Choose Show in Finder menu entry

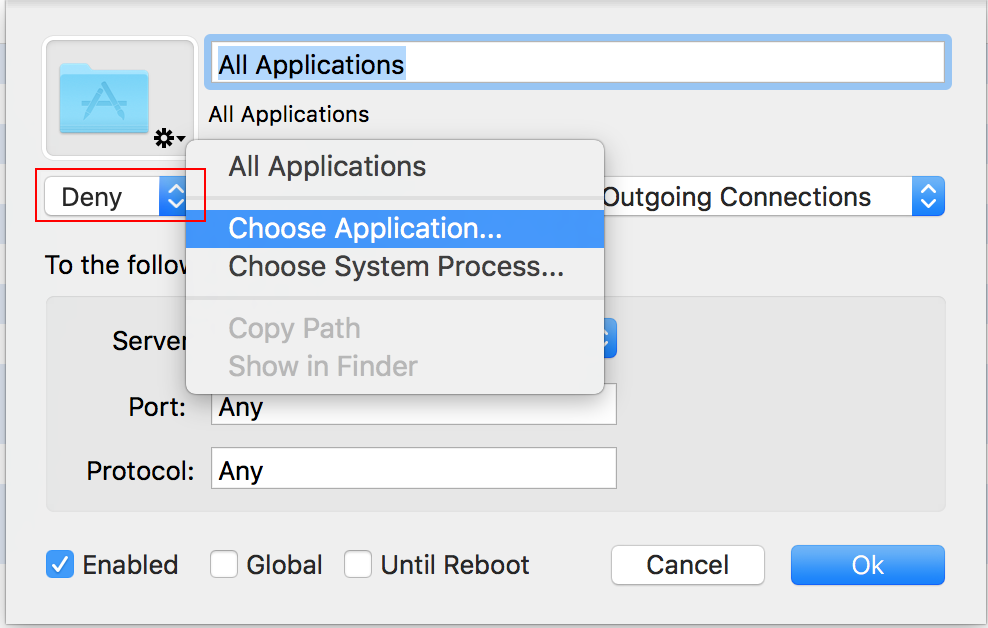click(x=323, y=366)
